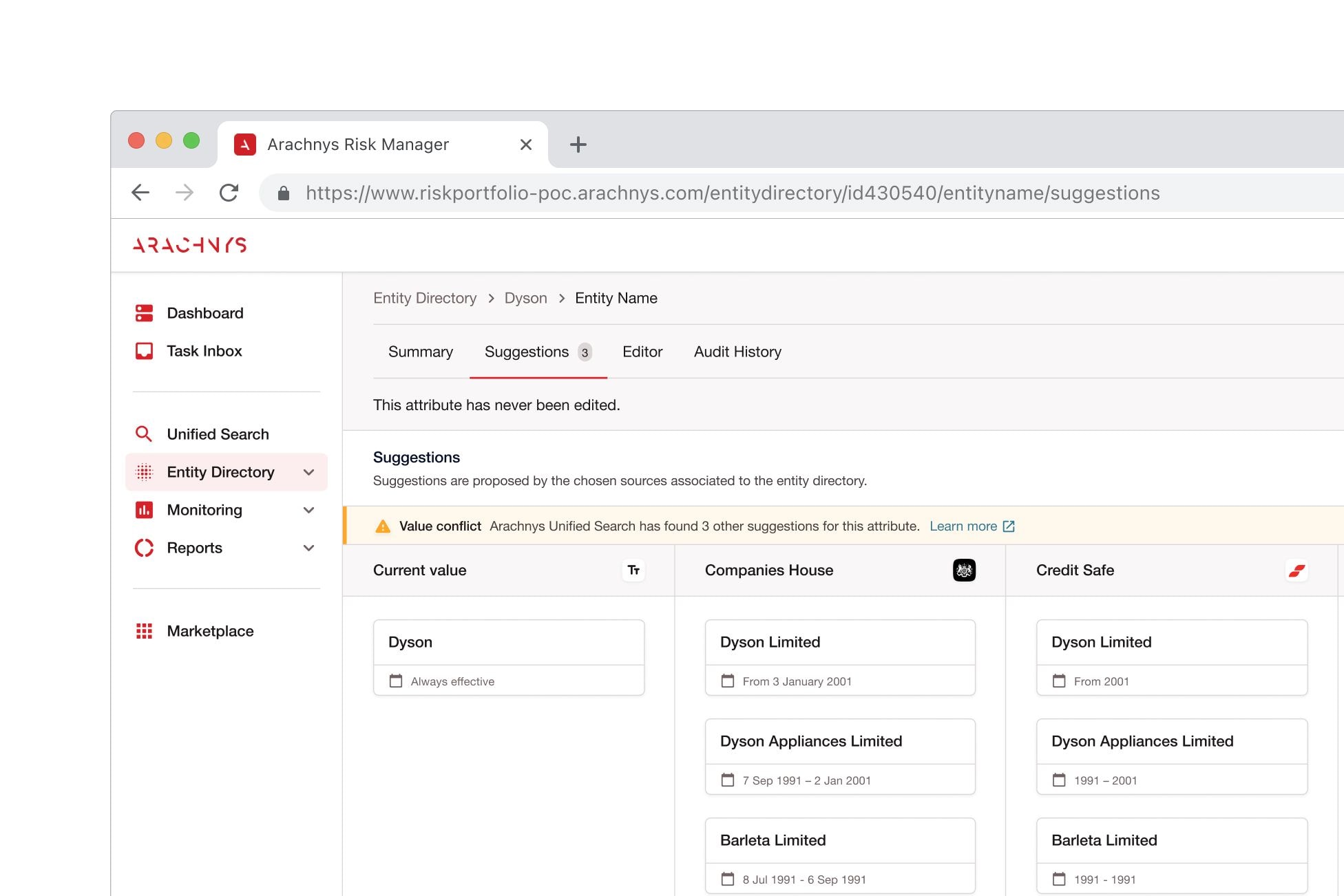Open the Editor tab
Viewport: 1344px width, 896px height.
coord(642,352)
